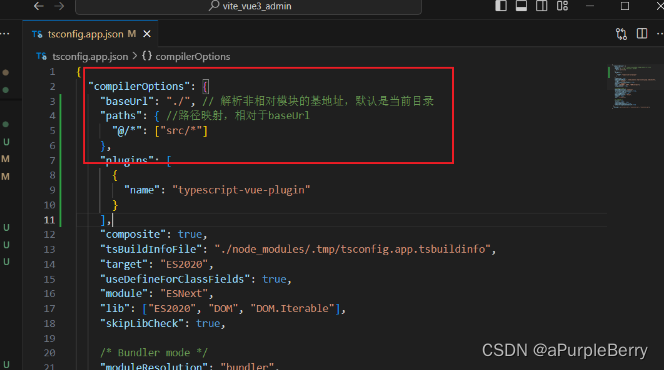Toggle the primary sidebar layout icon
Image resolution: width=664 pixels, height=370 pixels.
tap(501, 6)
